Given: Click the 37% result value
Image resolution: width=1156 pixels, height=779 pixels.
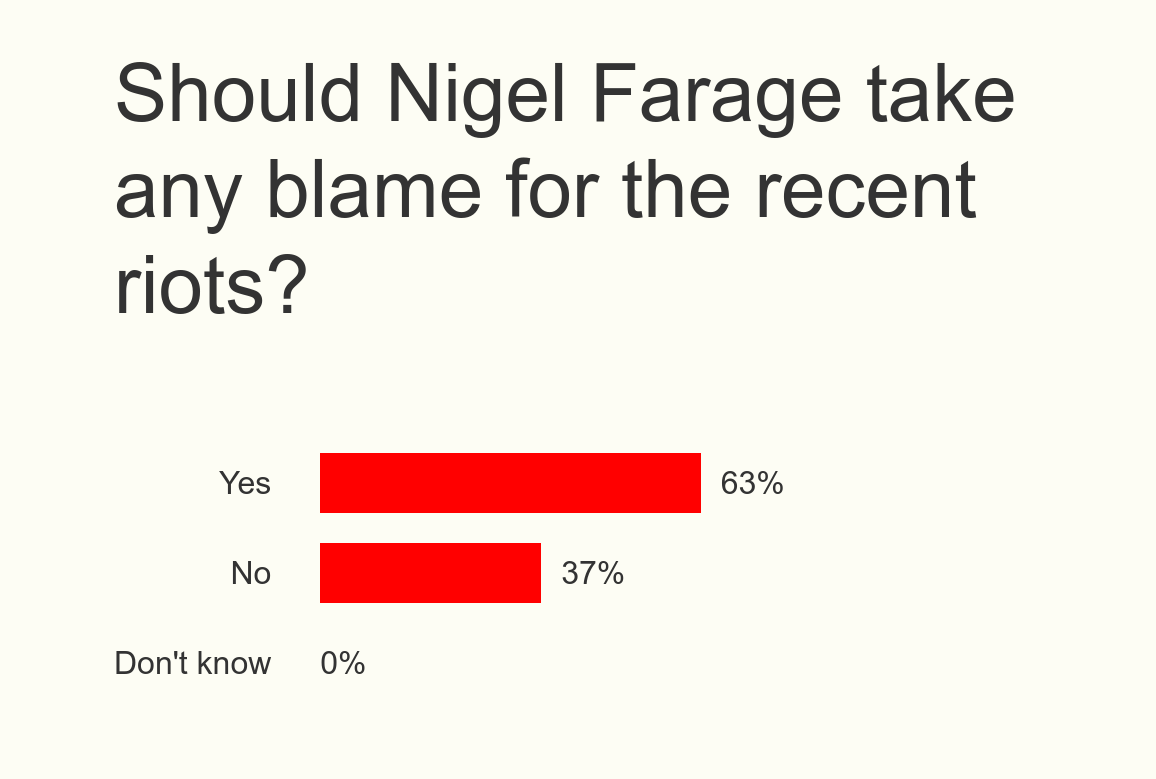Looking at the screenshot, I should point(593,574).
